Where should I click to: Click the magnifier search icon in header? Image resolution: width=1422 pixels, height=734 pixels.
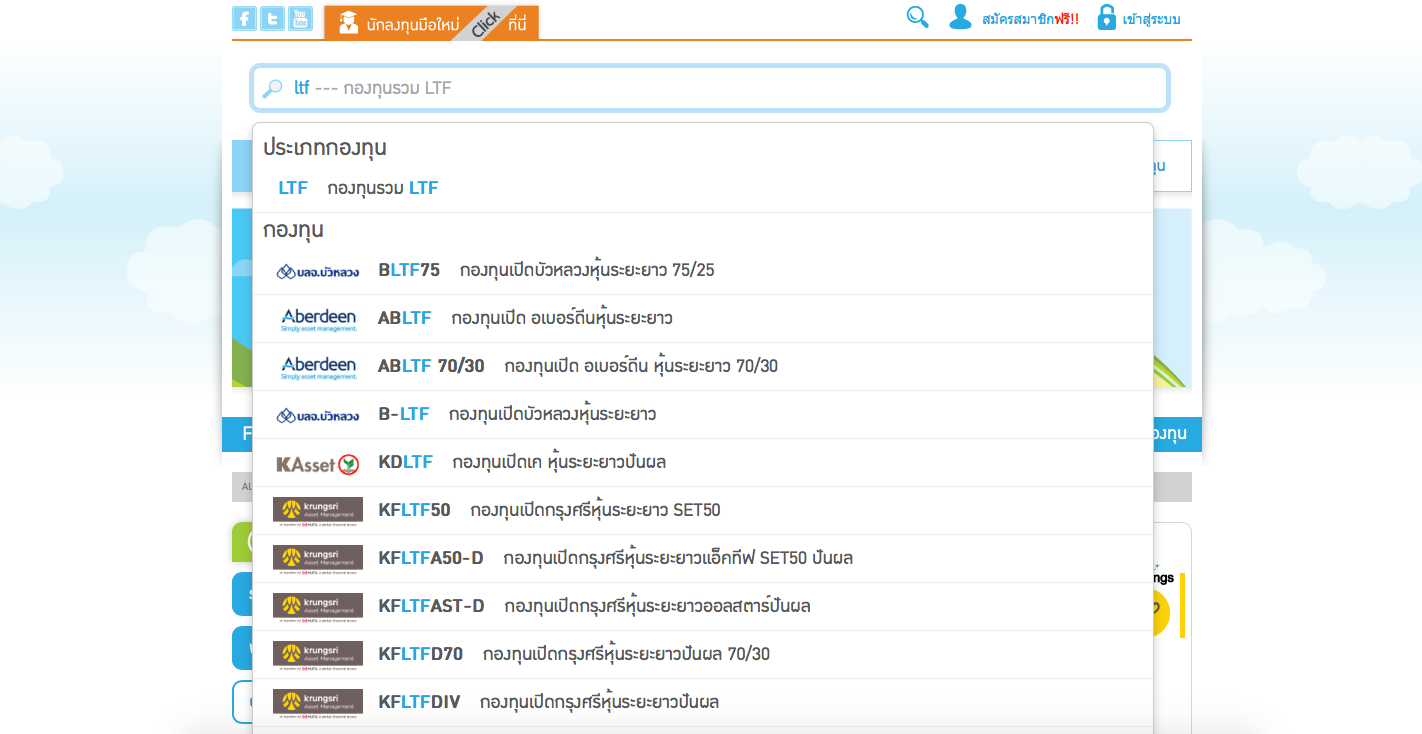[917, 17]
